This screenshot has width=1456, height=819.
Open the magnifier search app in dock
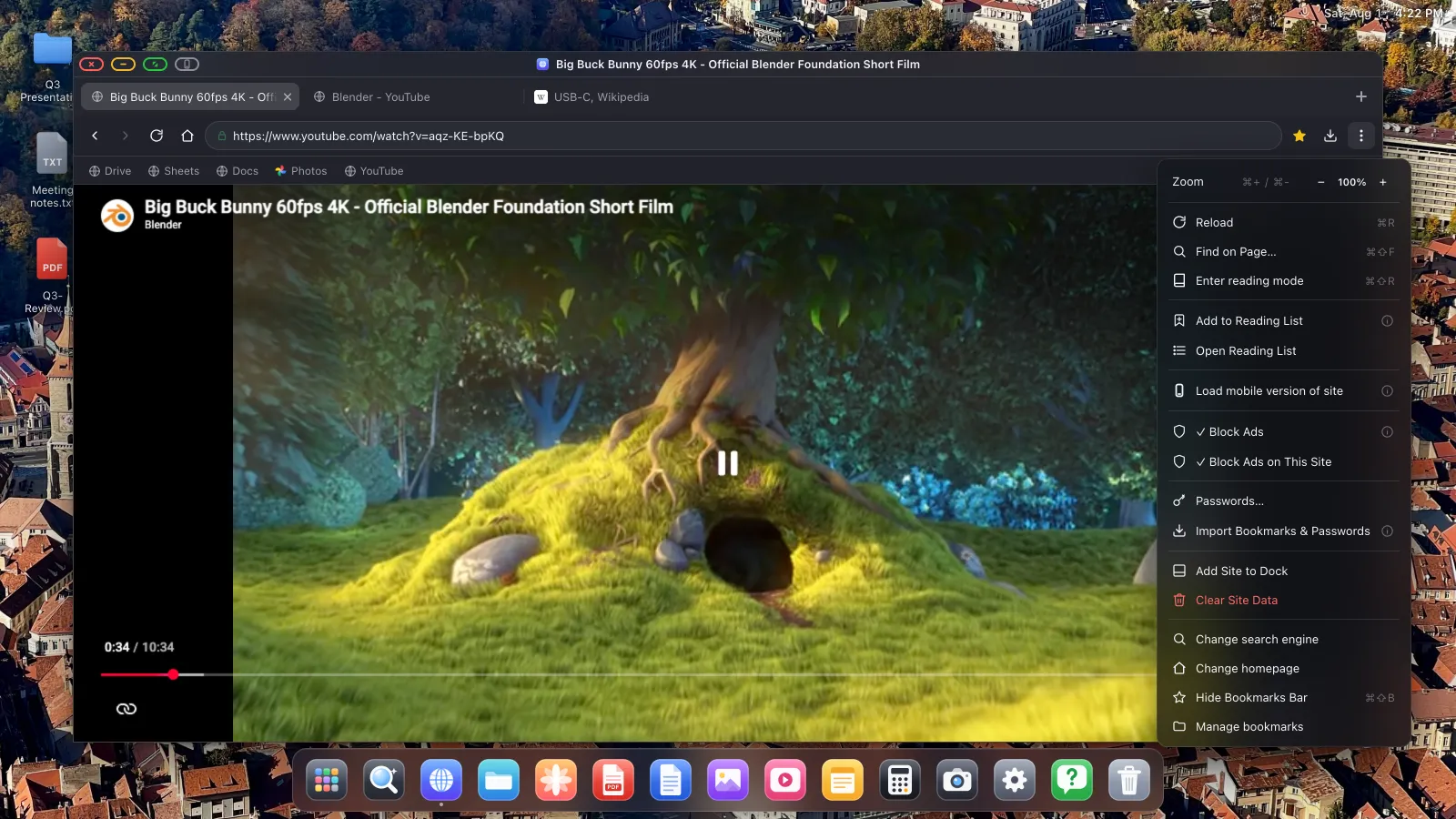click(x=384, y=780)
